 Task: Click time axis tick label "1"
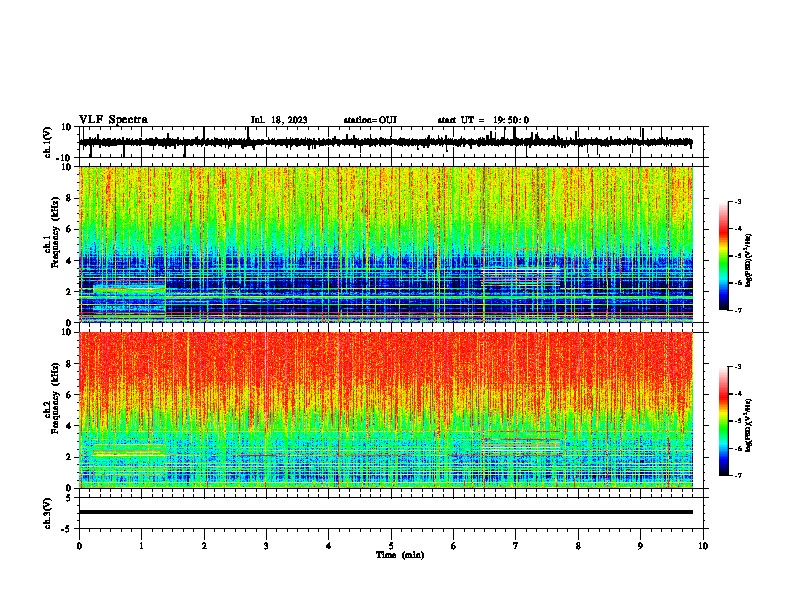click(x=142, y=546)
